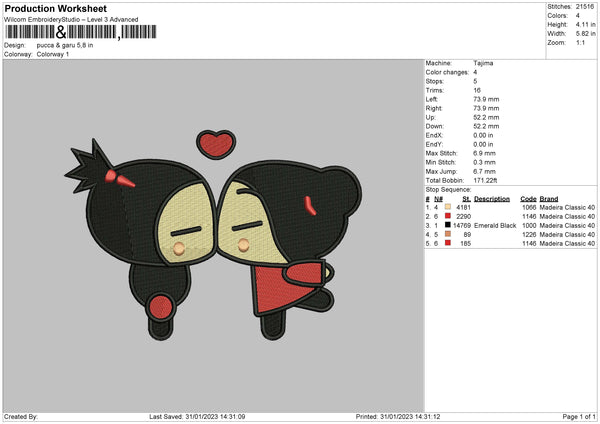Click the barcode under the worksheet title
Image resolution: width=600 pixels, height=424 pixels.
click(80, 32)
